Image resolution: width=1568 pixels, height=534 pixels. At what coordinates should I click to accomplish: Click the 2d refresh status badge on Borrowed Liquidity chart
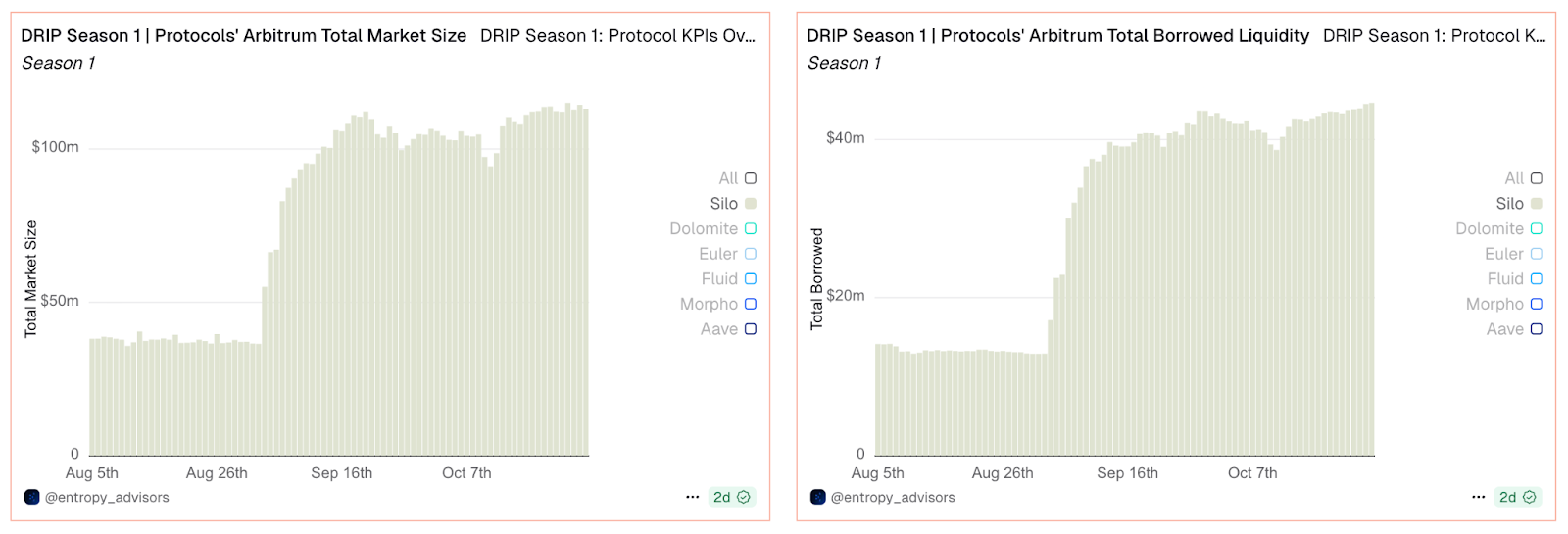tap(1518, 497)
